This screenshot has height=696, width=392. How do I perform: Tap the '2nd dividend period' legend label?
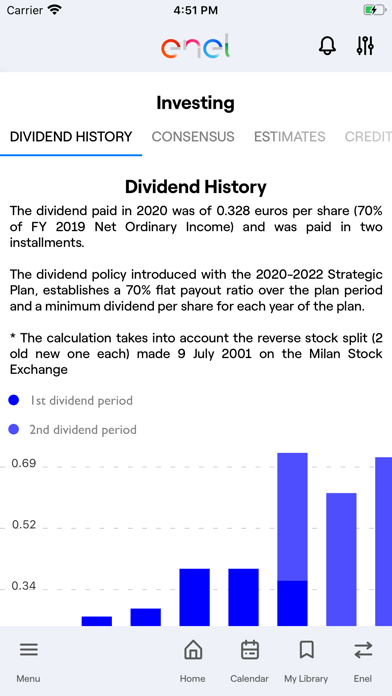point(83,430)
